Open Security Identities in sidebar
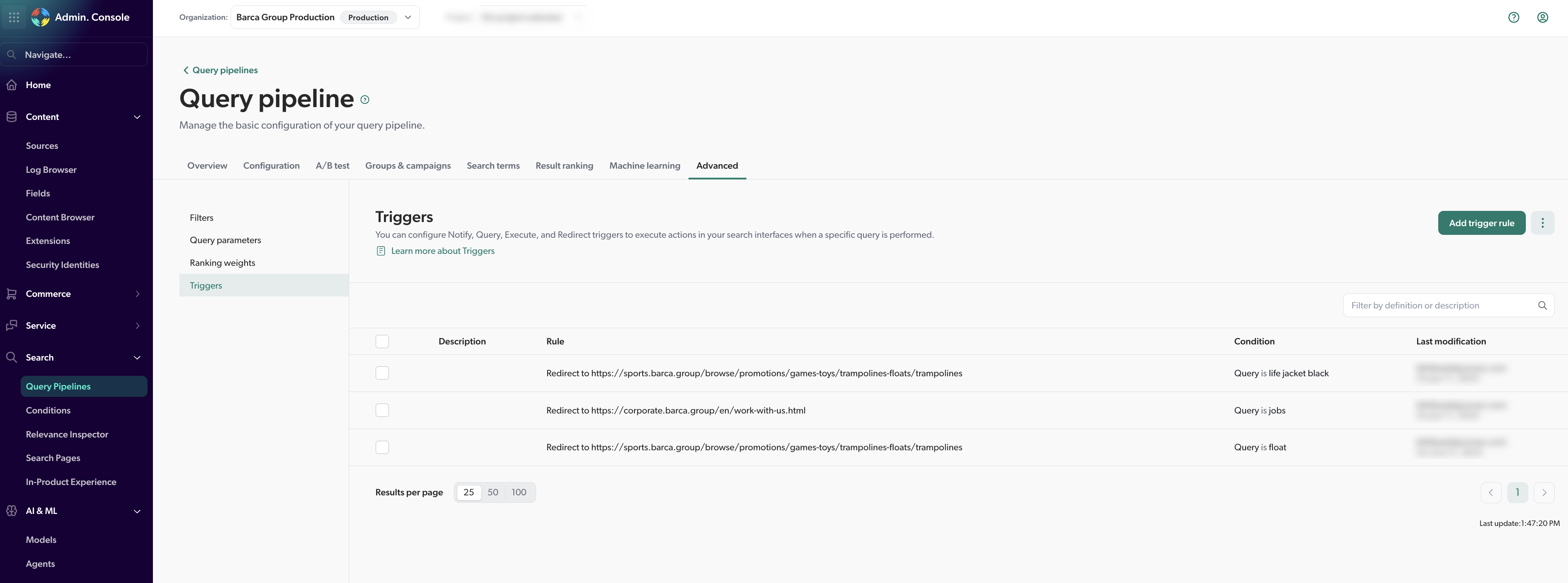Image resolution: width=1568 pixels, height=583 pixels. [62, 265]
